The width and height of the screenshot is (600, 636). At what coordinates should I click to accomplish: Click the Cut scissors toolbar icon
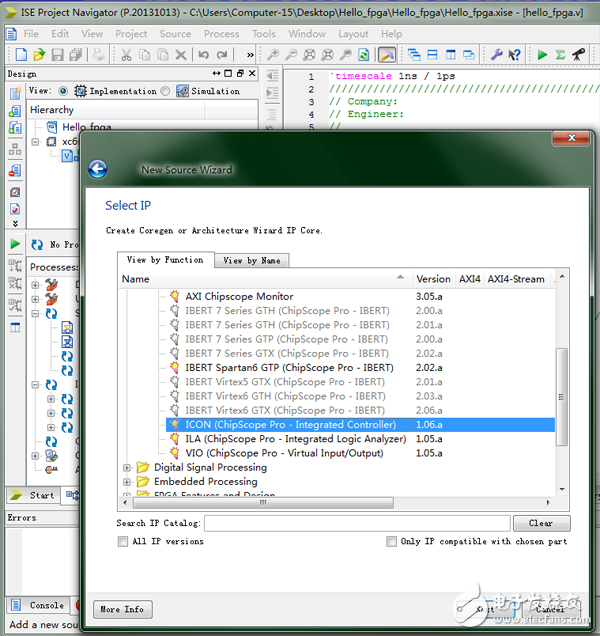pos(128,54)
